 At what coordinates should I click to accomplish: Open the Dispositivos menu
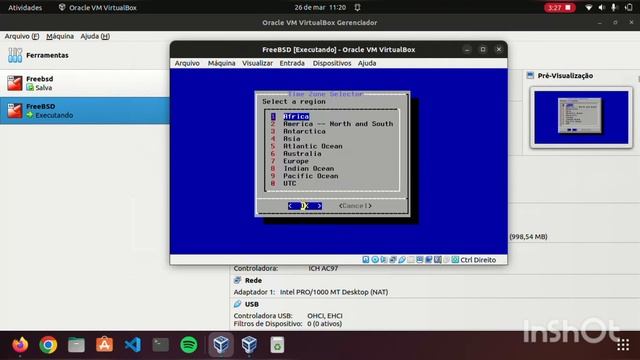[332, 63]
